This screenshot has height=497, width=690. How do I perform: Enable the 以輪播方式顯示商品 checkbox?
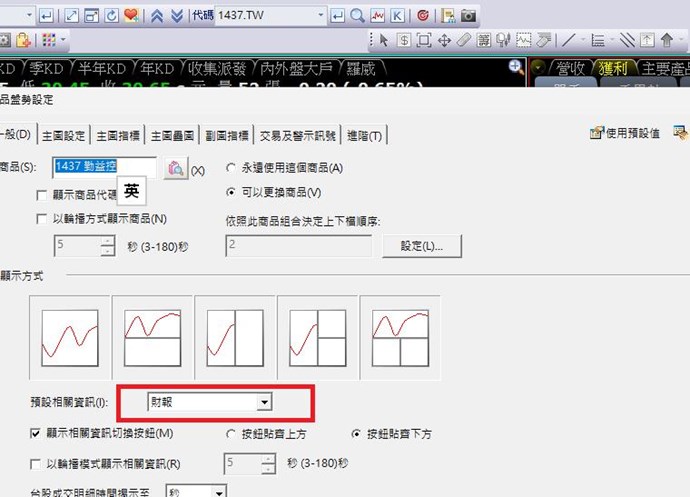pos(42,218)
